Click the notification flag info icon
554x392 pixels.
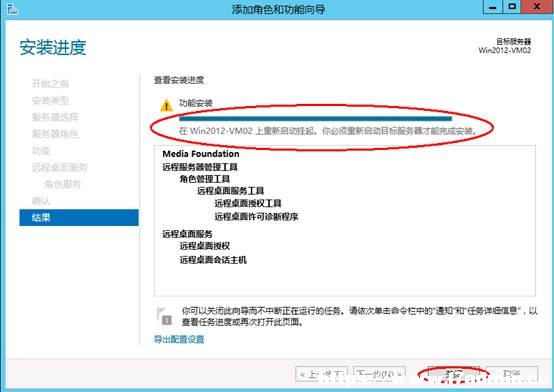[x=164, y=316]
